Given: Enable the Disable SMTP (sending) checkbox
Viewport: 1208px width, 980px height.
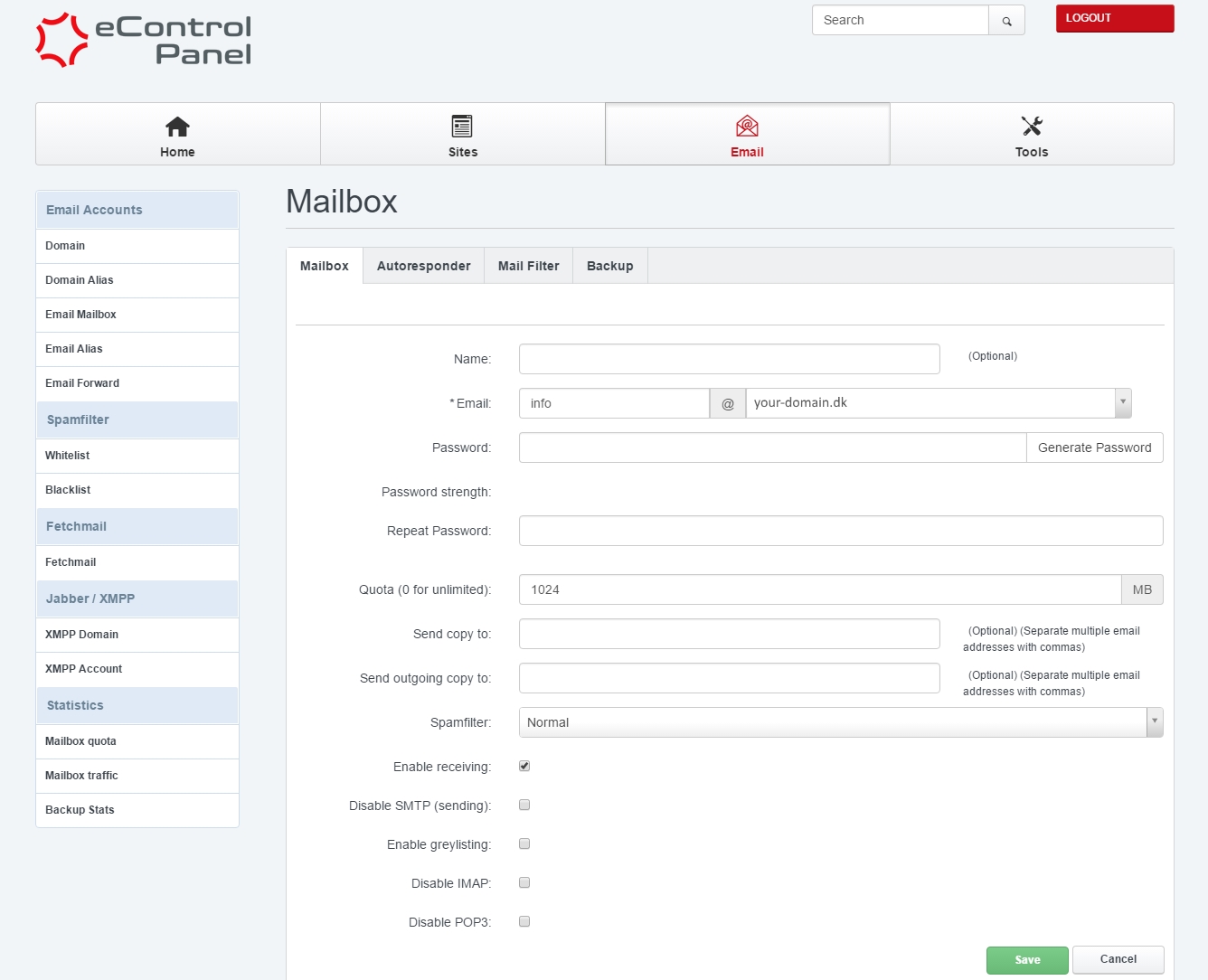Looking at the screenshot, I should [x=524, y=805].
